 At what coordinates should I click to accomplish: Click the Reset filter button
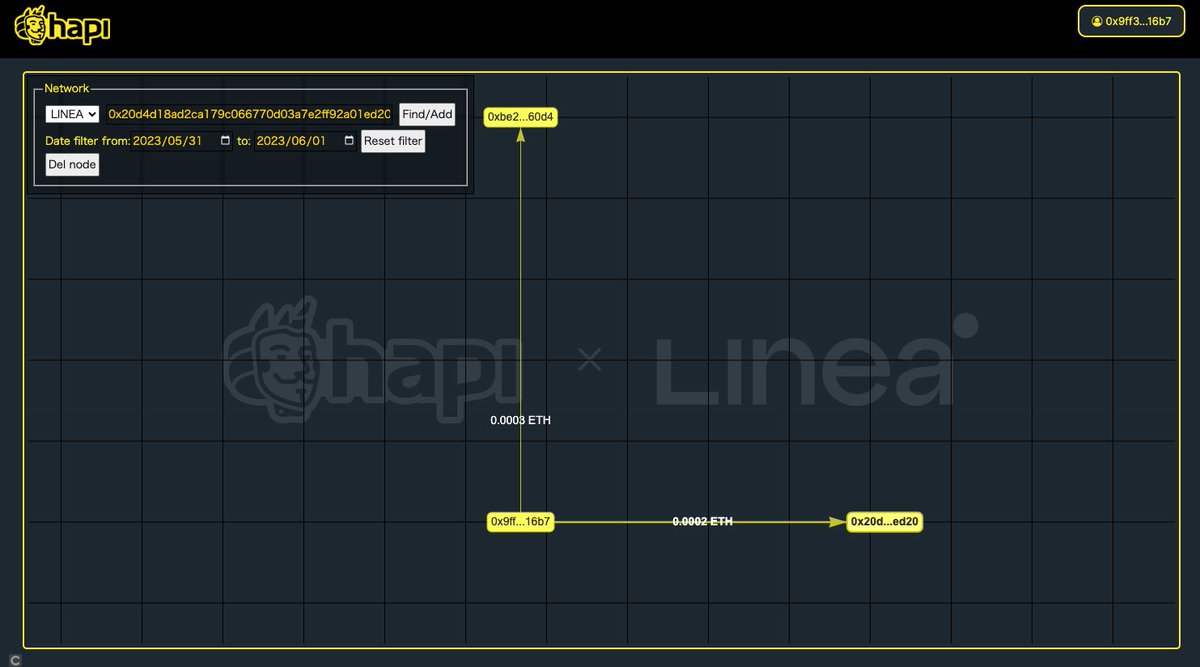click(x=393, y=141)
